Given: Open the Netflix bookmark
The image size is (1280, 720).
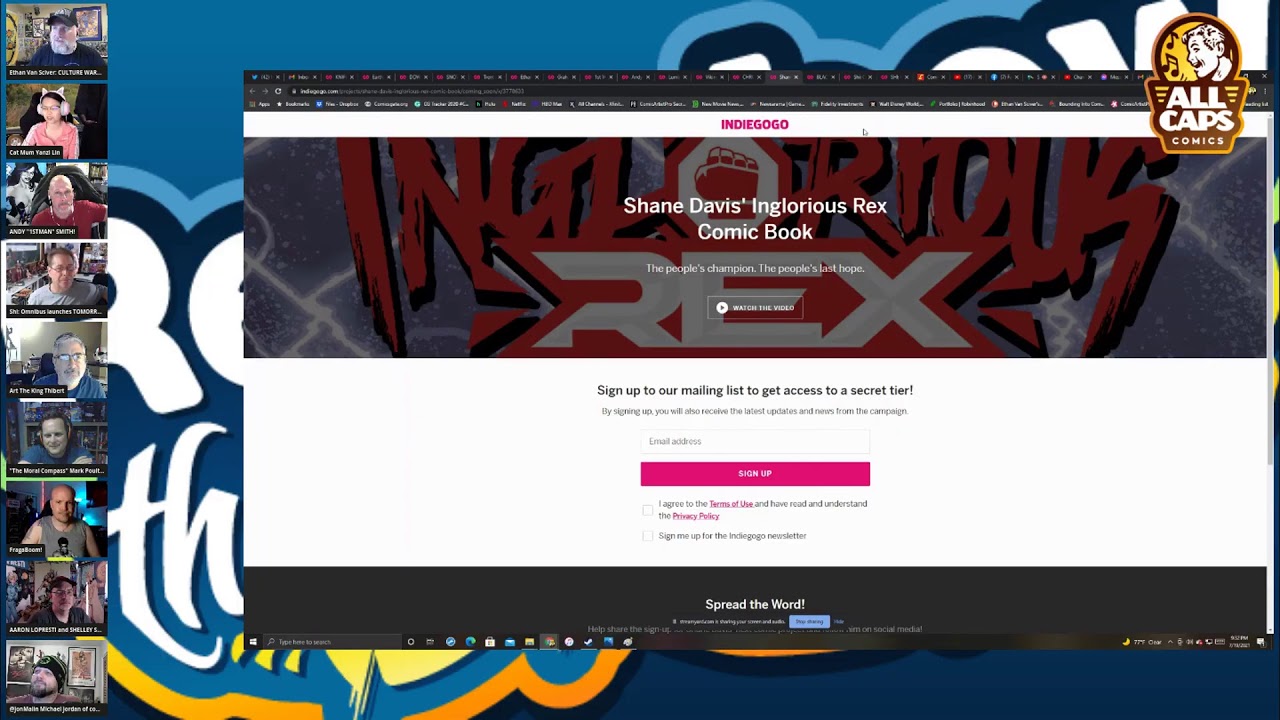Looking at the screenshot, I should (514, 104).
